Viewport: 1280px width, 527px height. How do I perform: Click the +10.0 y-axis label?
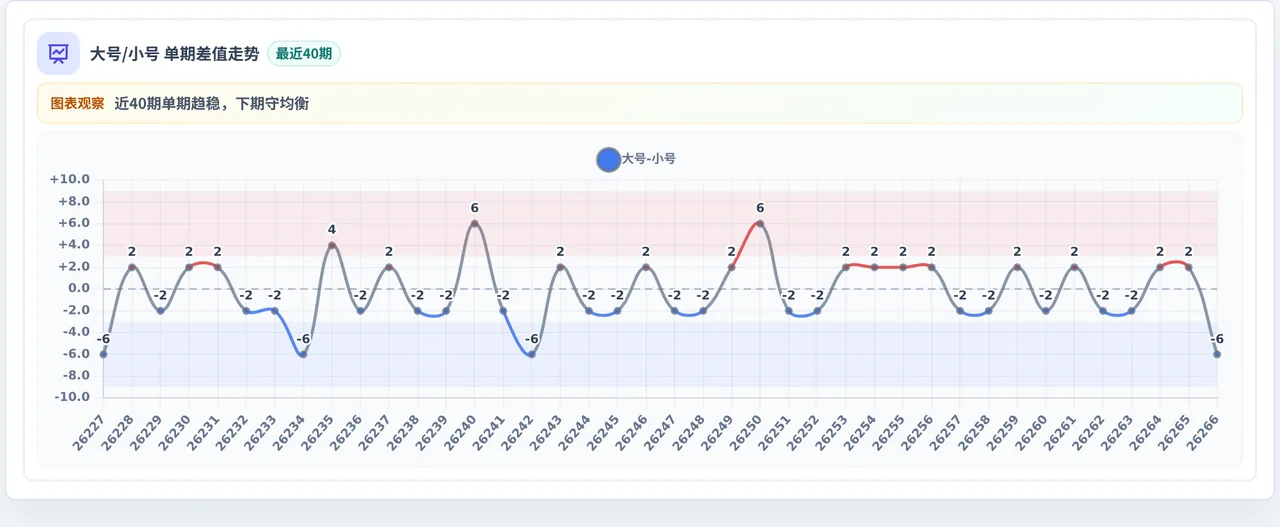70,180
